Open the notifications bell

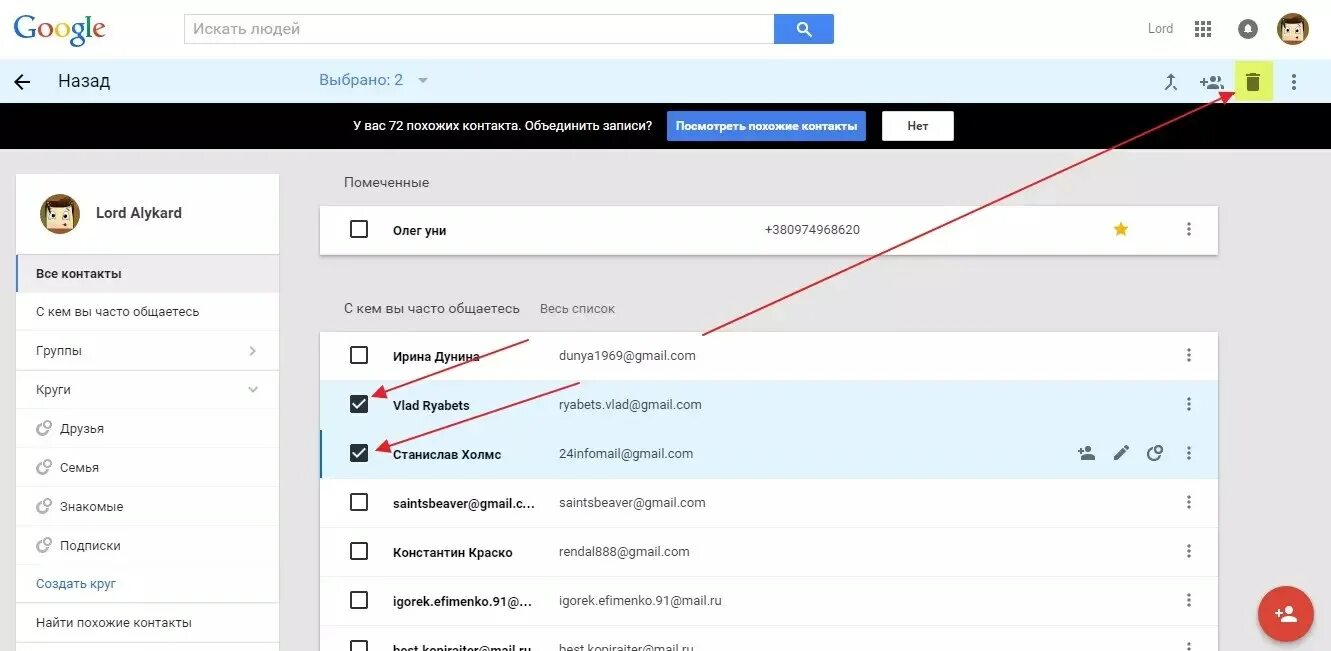1247,29
